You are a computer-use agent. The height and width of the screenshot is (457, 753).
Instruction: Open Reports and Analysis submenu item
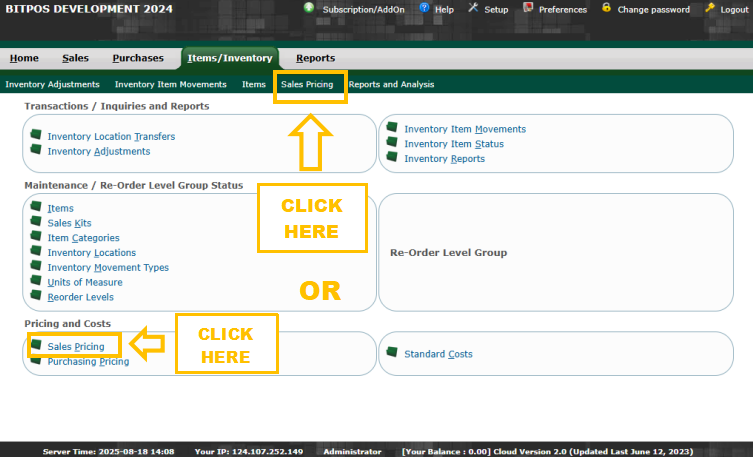(x=391, y=84)
